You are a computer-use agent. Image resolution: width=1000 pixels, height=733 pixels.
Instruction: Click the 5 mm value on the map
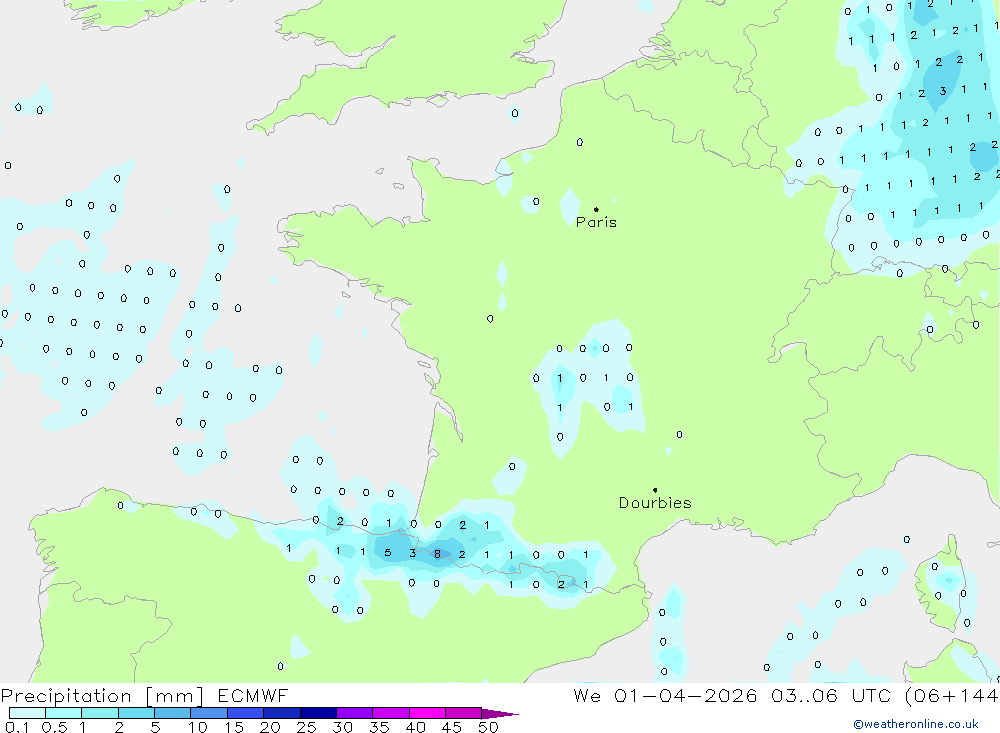coord(388,552)
